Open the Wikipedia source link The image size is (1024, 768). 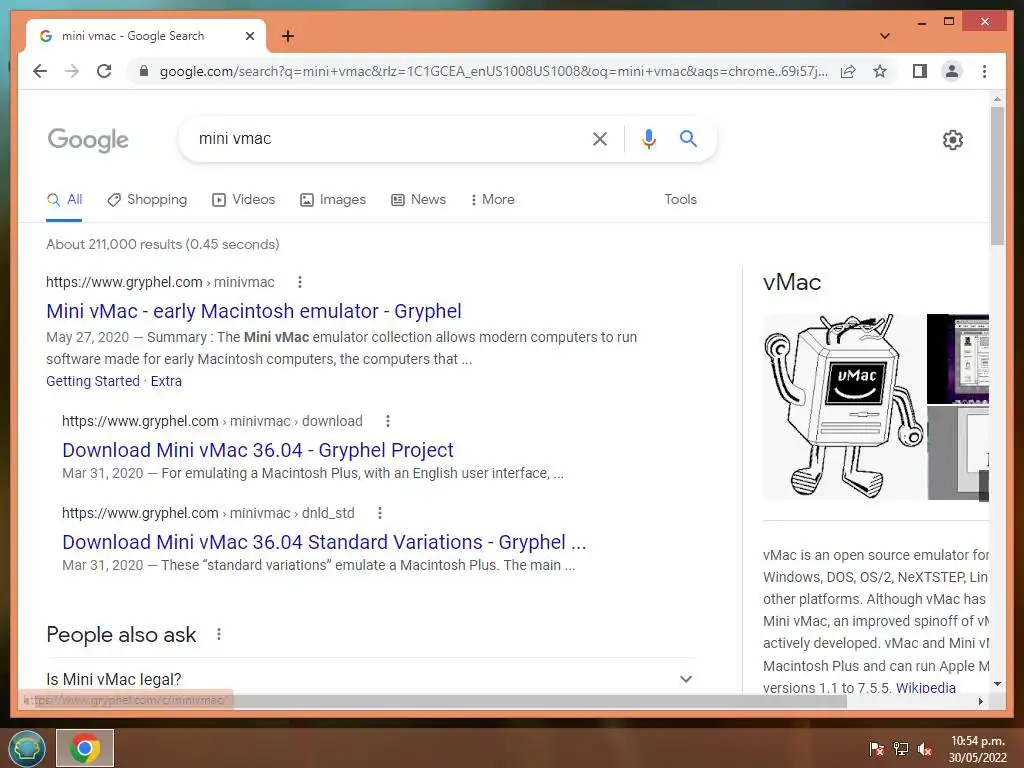pyautogui.click(x=925, y=688)
